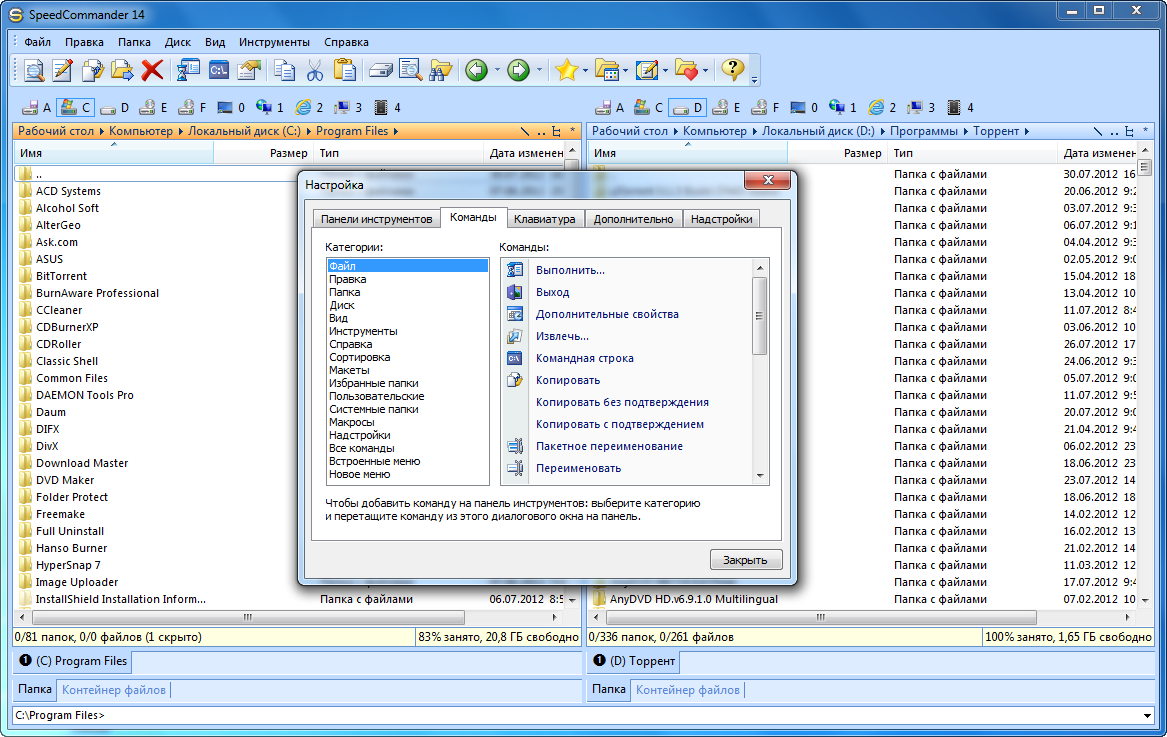Image resolution: width=1167 pixels, height=737 pixels.
Task: Select the CCleaner folder in left panel
Action: (x=59, y=310)
